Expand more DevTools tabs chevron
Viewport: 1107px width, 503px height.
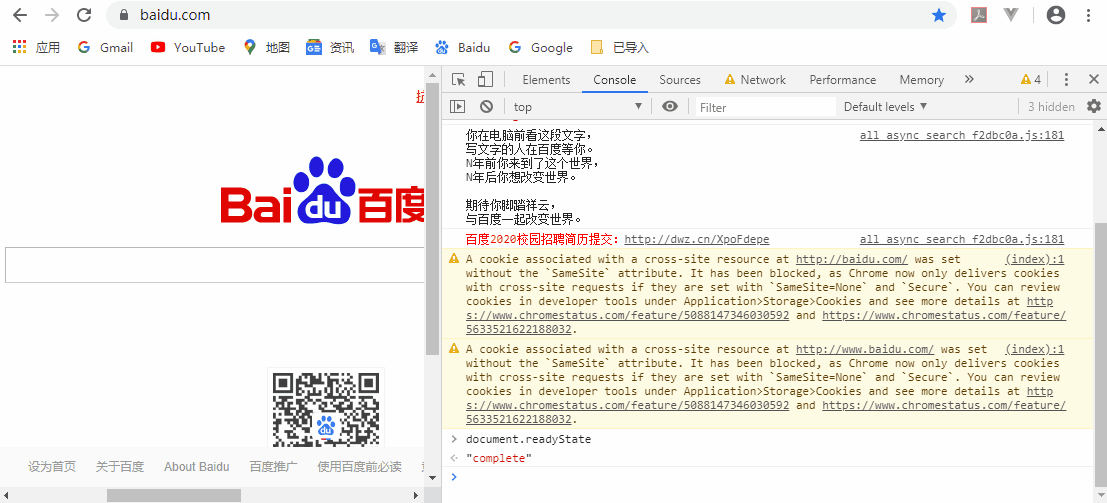tap(969, 80)
